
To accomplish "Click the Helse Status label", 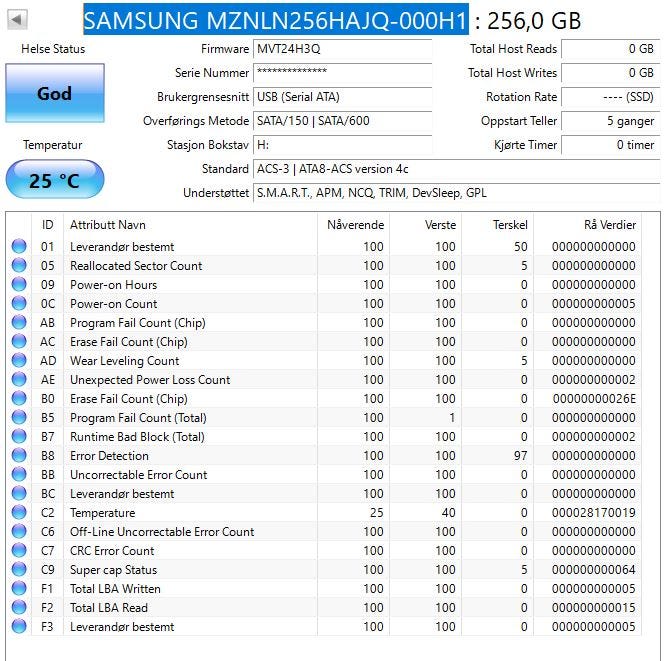I will click(x=53, y=49).
